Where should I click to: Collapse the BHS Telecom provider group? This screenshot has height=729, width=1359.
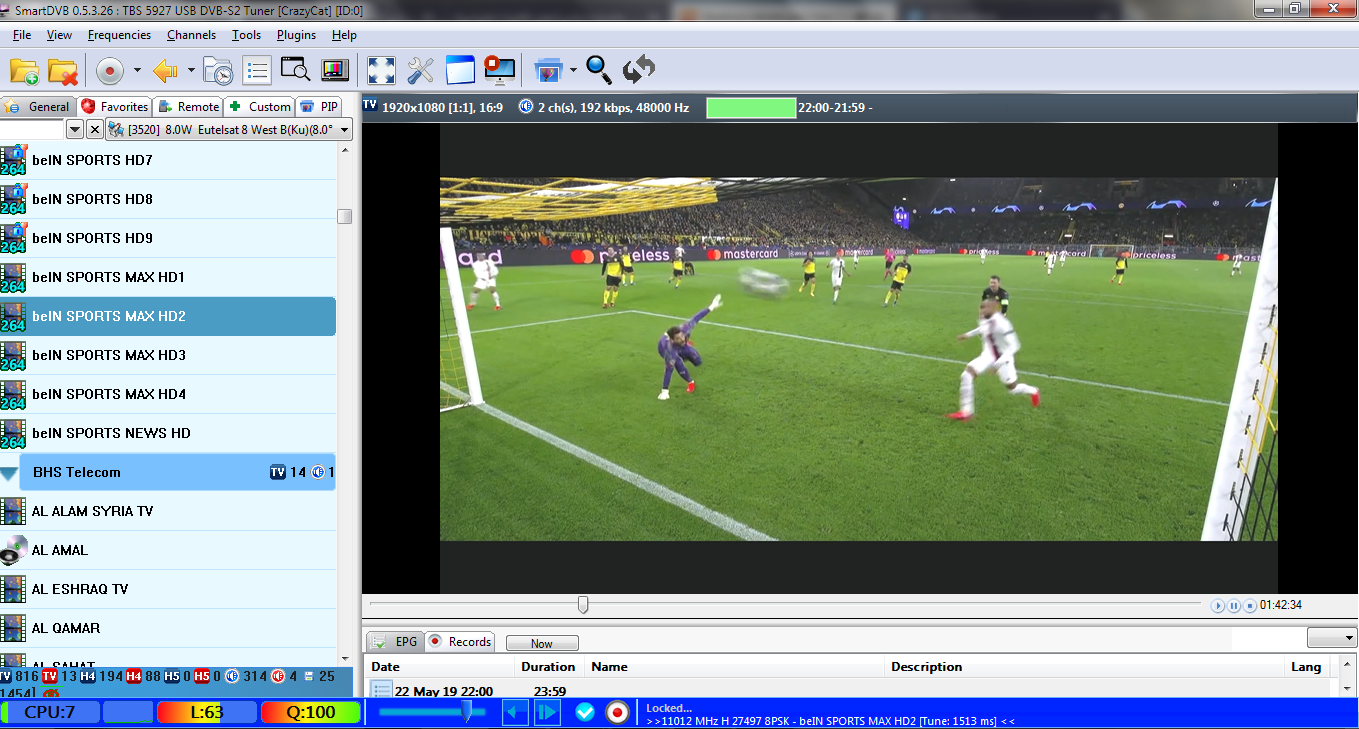(9, 473)
